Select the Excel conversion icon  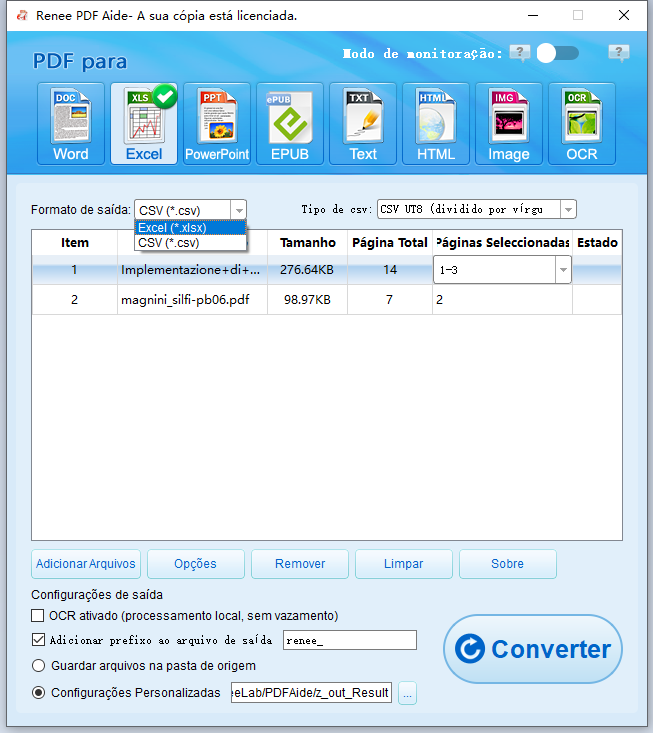[144, 124]
